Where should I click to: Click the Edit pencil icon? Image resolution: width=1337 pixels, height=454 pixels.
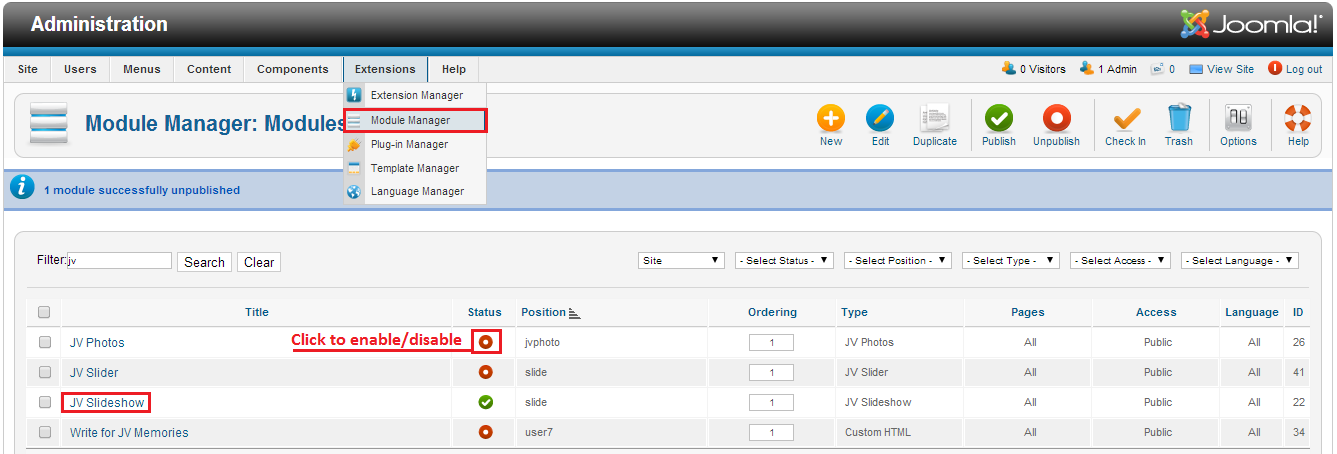pos(880,119)
